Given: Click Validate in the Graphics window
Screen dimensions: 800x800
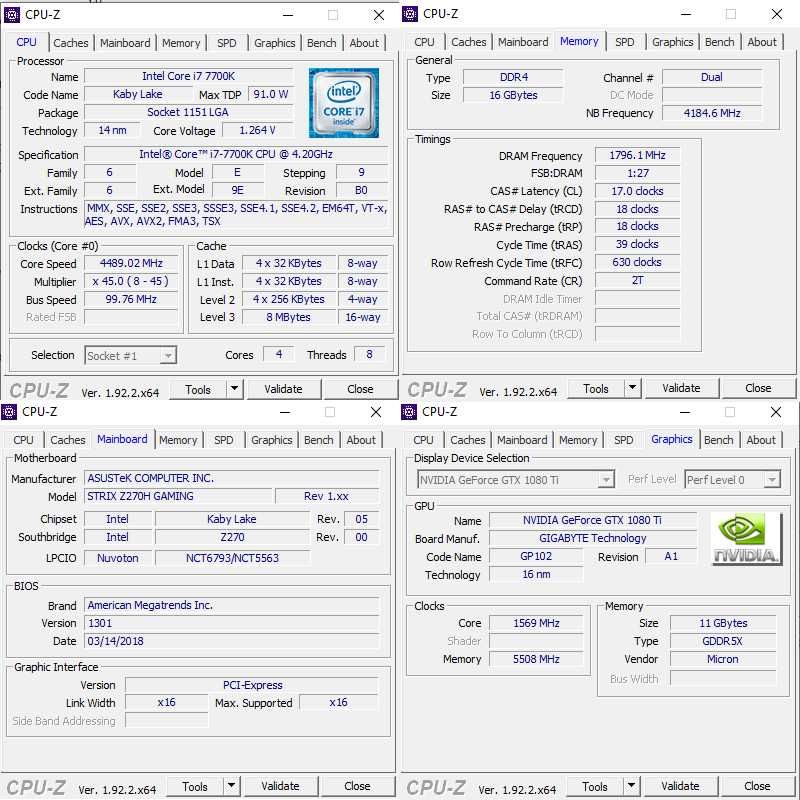Looking at the screenshot, I should point(680,786).
